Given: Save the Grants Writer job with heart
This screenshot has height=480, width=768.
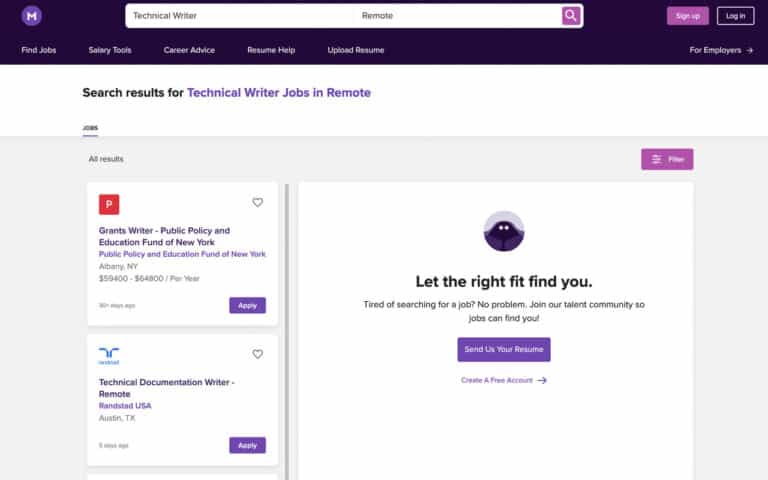Looking at the screenshot, I should click(257, 202).
